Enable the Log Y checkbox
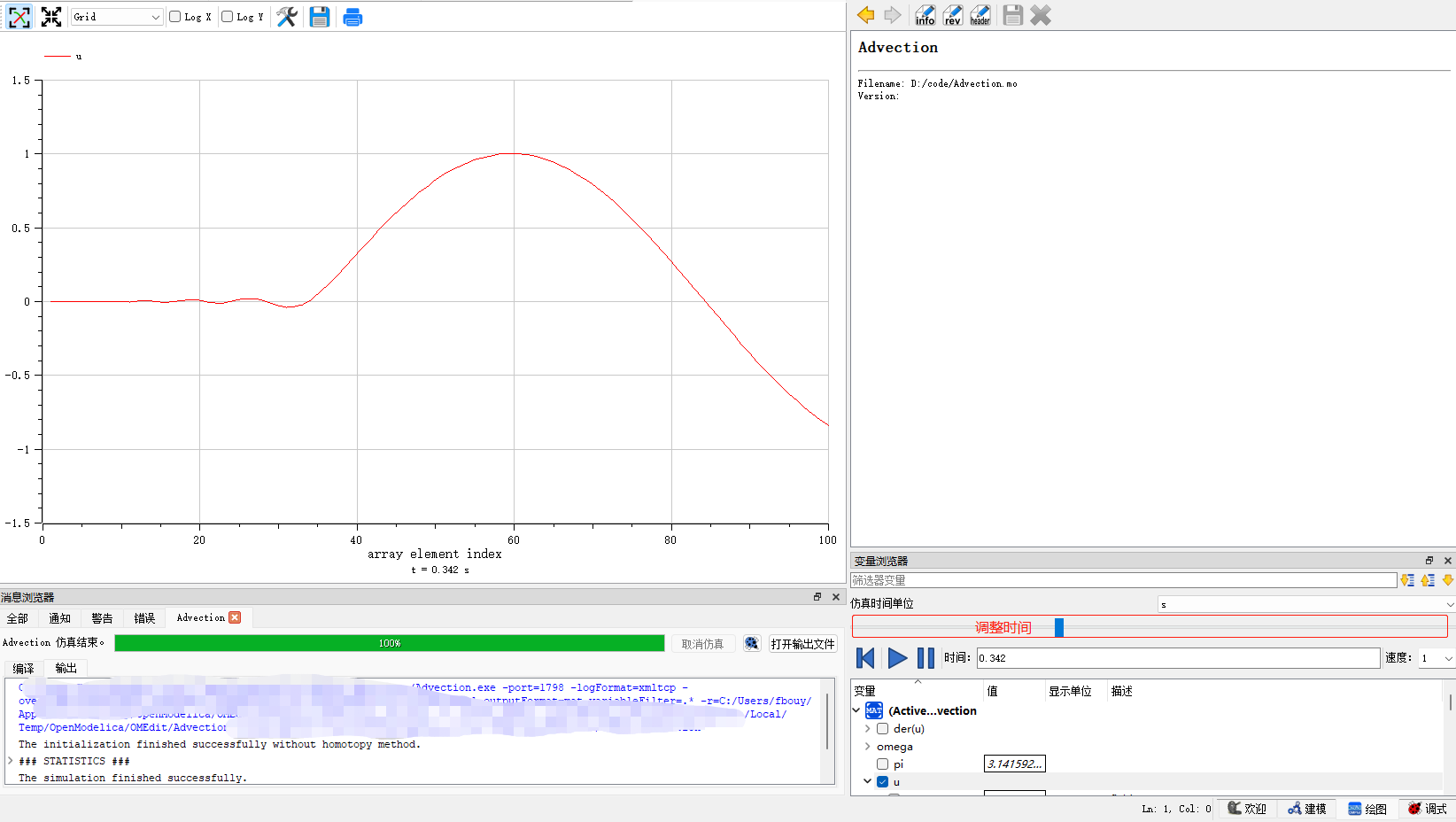The image size is (1456, 822). click(228, 17)
